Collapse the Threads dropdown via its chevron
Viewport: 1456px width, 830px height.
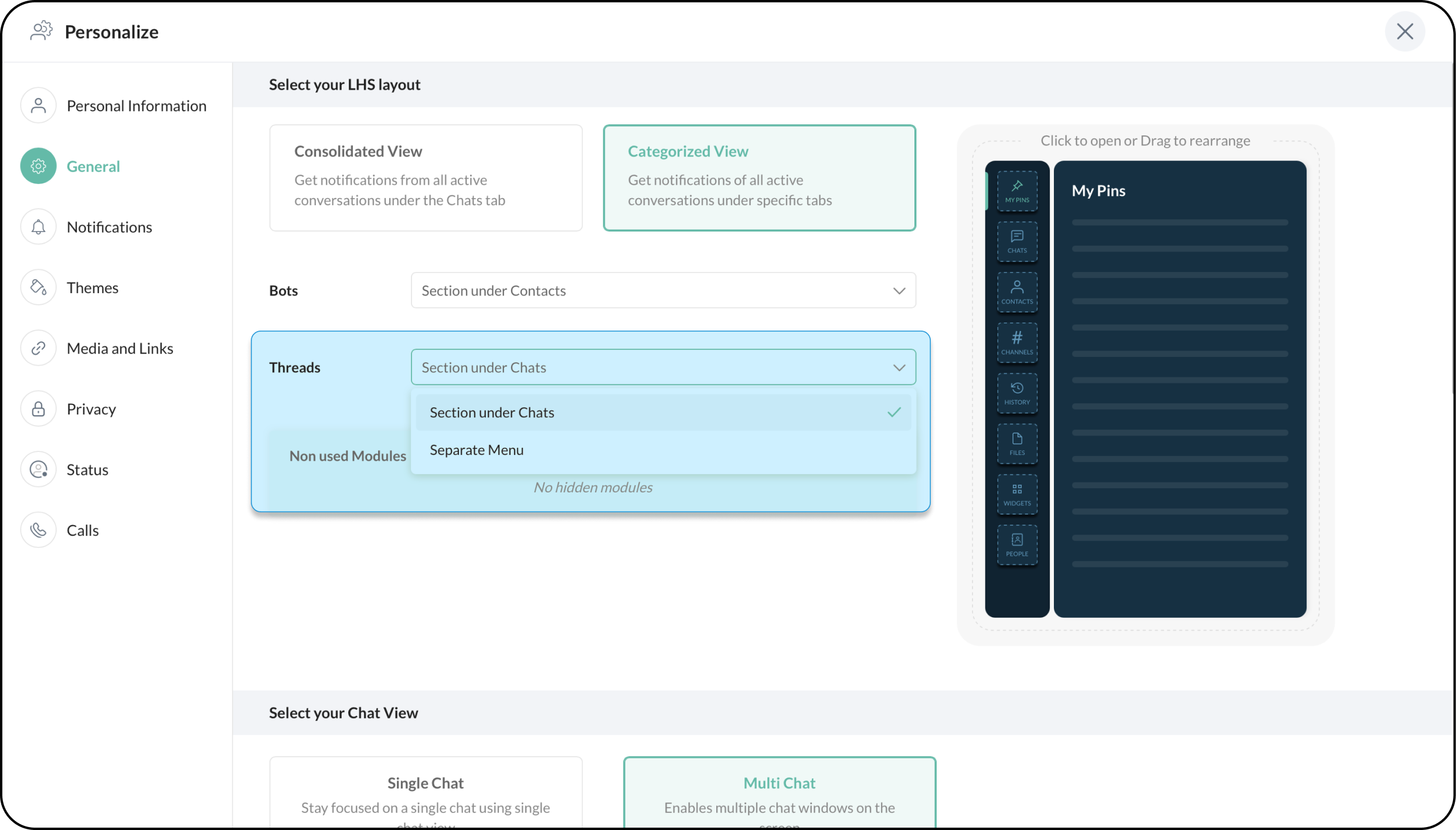click(x=899, y=368)
